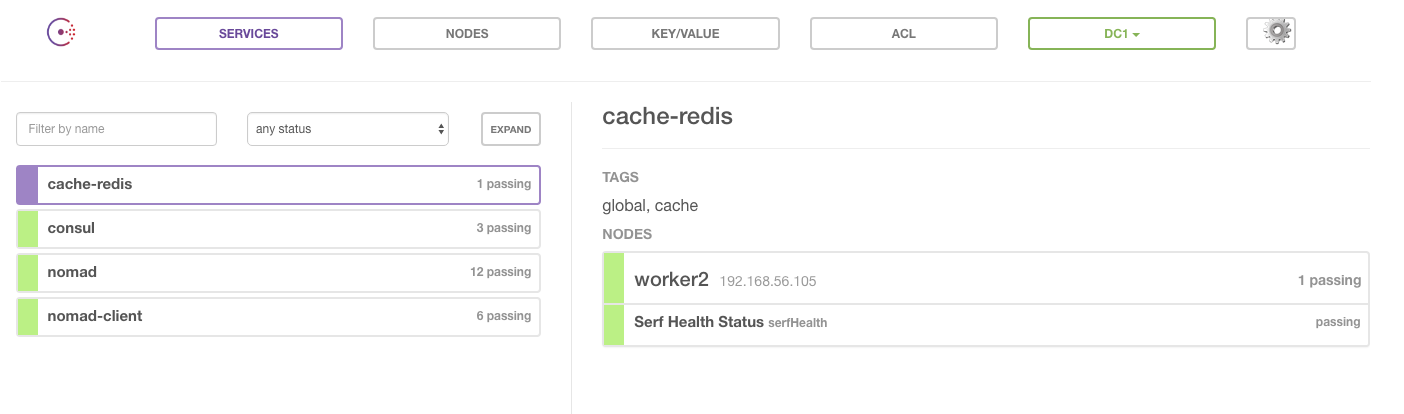Click the global, cache tags text
The height and width of the screenshot is (414, 1404).
click(650, 206)
